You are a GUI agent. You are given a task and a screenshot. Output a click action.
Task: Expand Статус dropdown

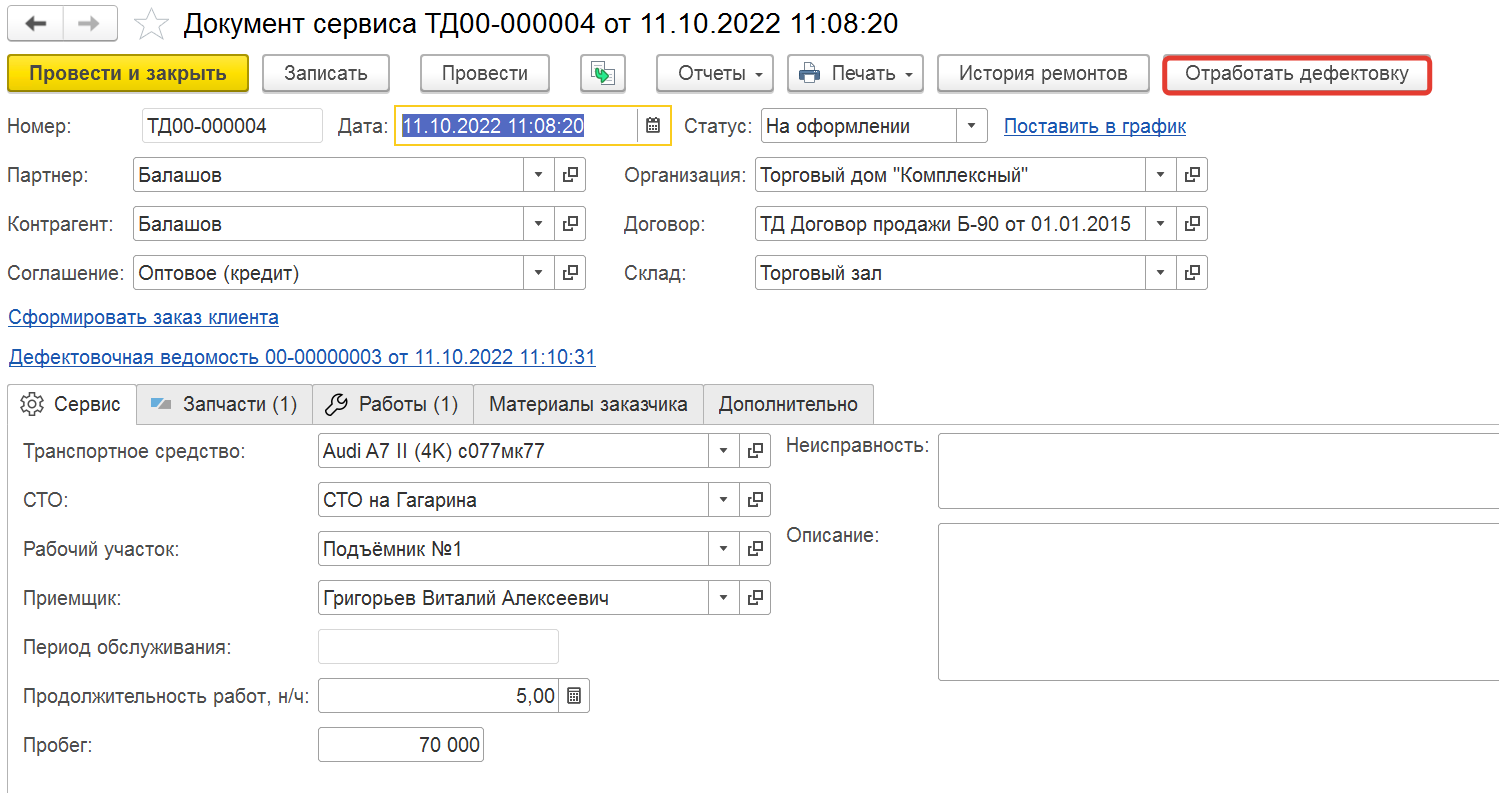[972, 126]
